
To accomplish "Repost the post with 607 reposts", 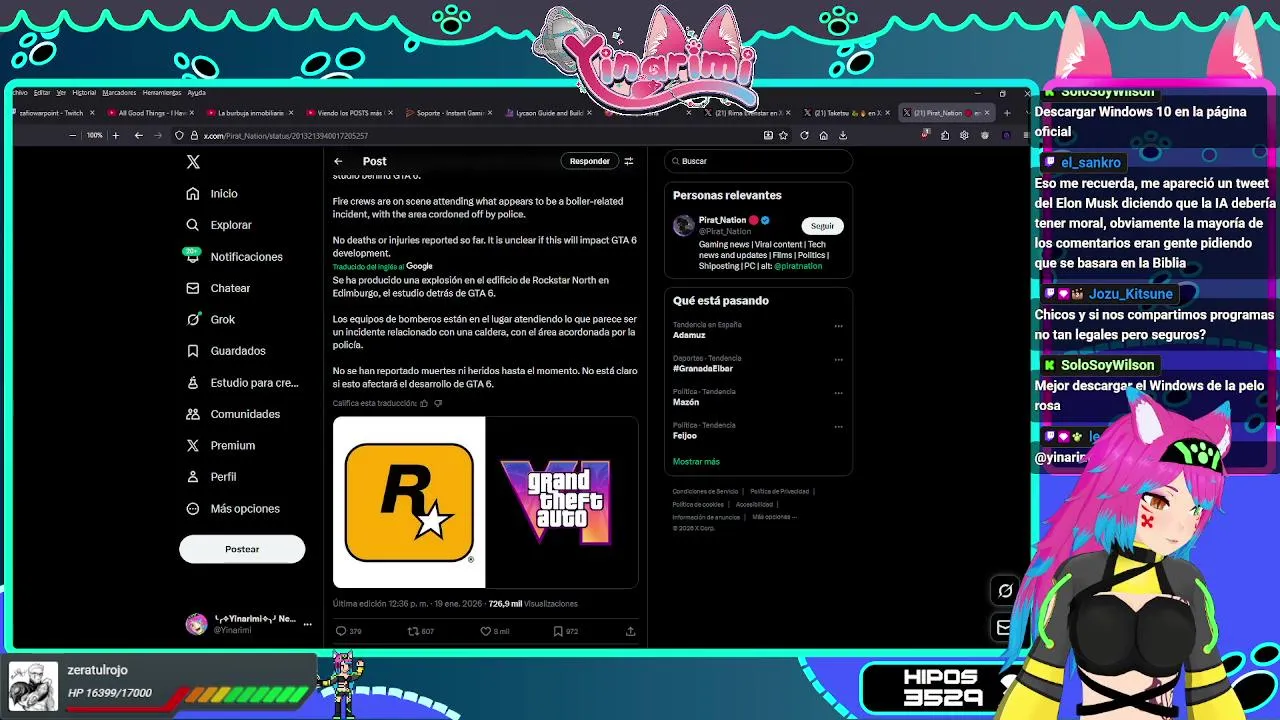I will tap(420, 631).
